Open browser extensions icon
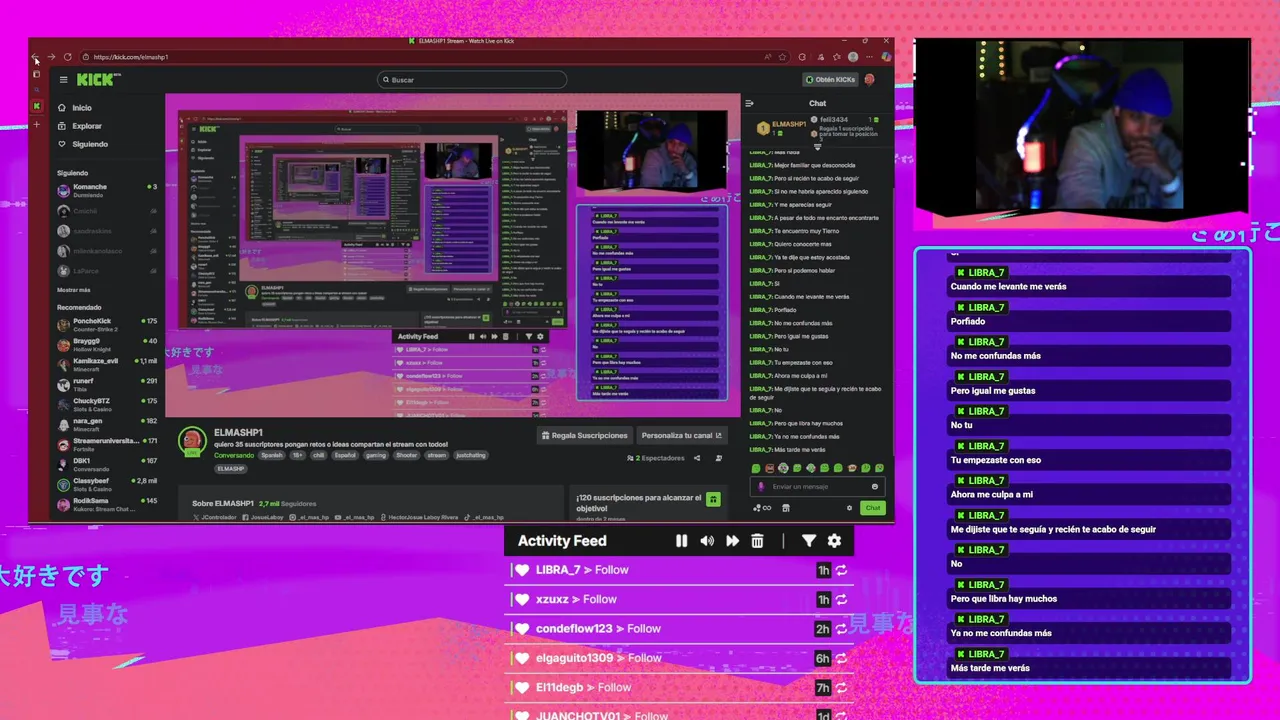 coord(802,57)
